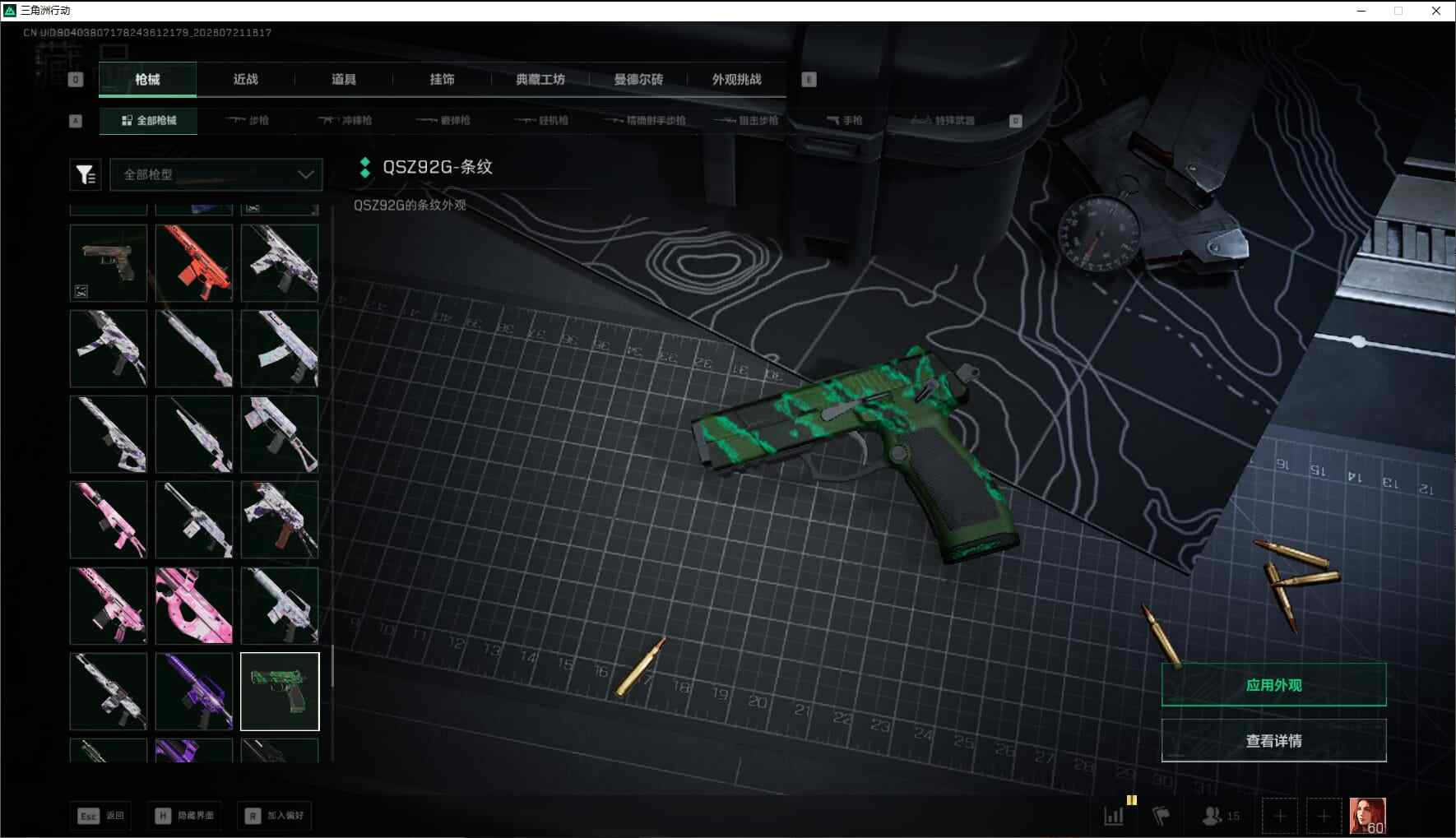Filter by 特殊武器 weapon category
This screenshot has height=838, width=1456.
[943, 121]
